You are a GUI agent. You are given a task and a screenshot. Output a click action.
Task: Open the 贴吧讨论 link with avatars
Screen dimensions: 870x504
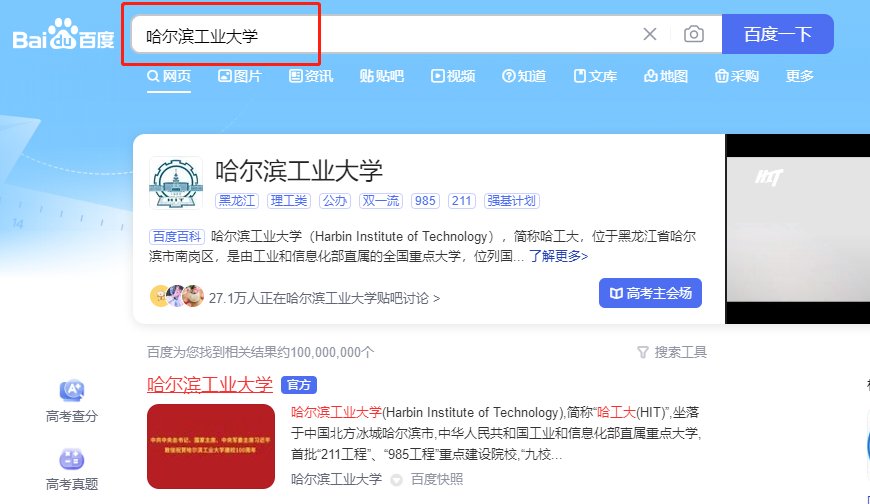295,298
